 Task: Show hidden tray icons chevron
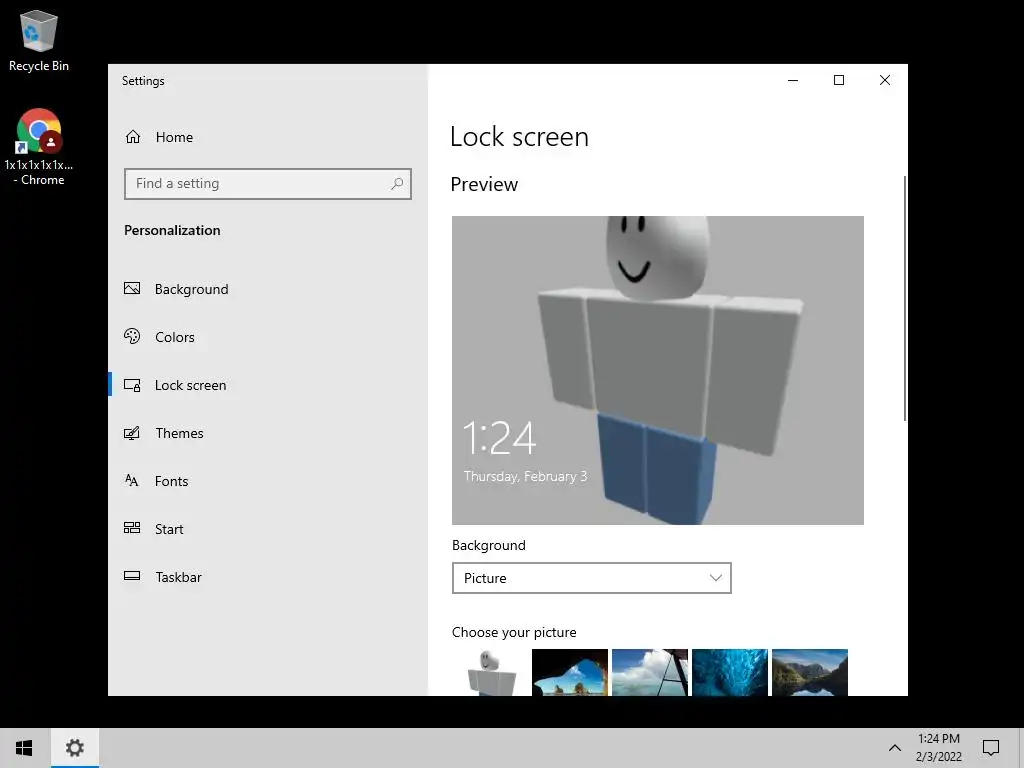[x=895, y=748]
